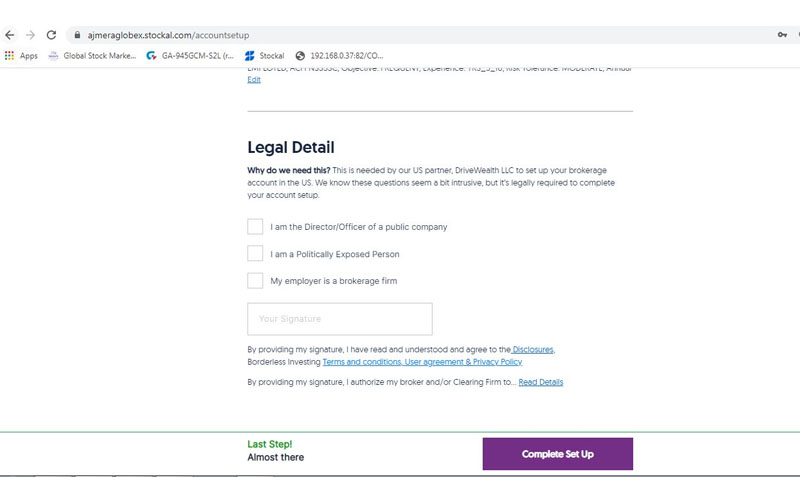Click the Edit link above Legal Detail
800x500 pixels.
pos(254,80)
